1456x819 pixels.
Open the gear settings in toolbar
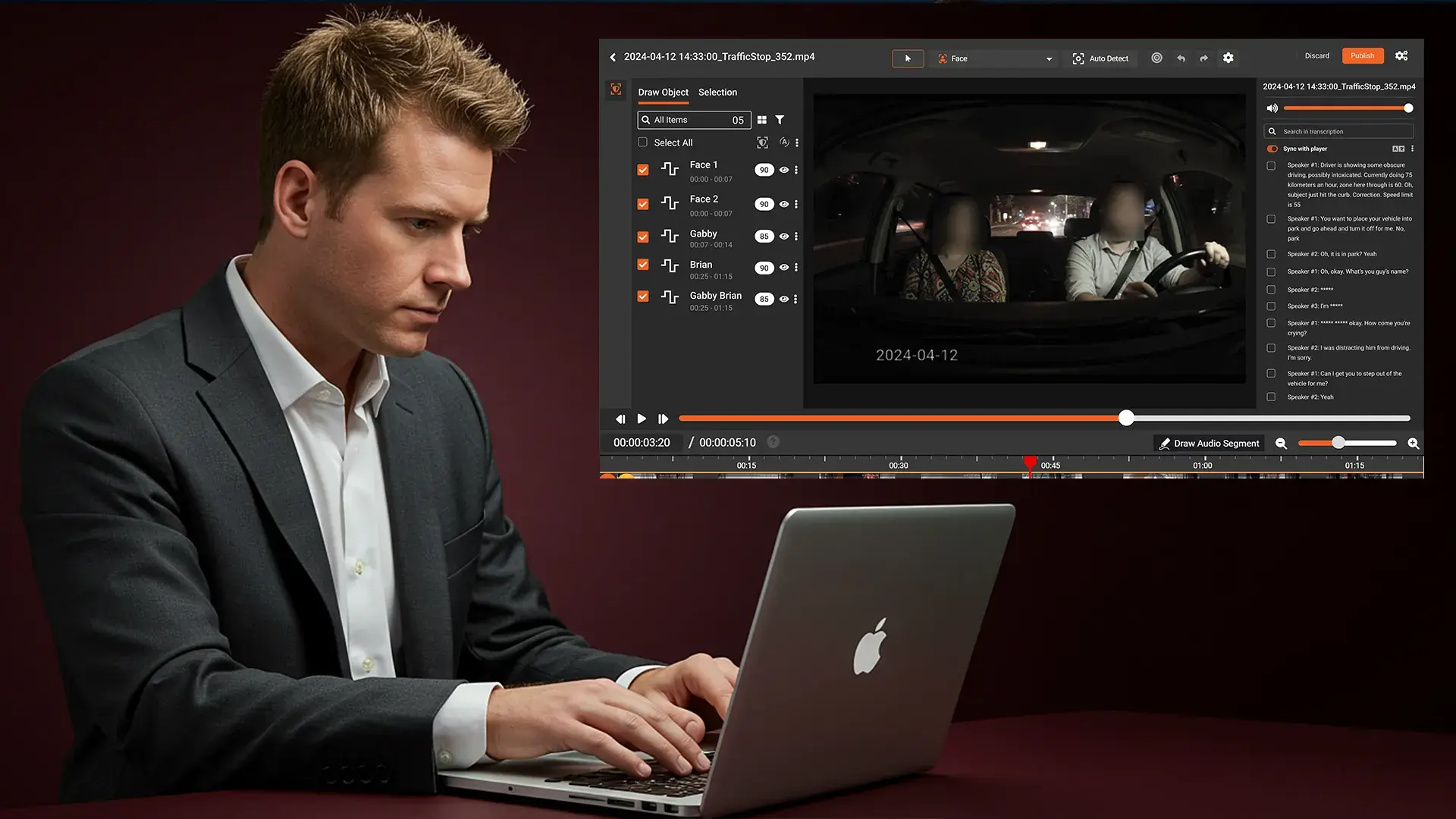[x=1228, y=58]
